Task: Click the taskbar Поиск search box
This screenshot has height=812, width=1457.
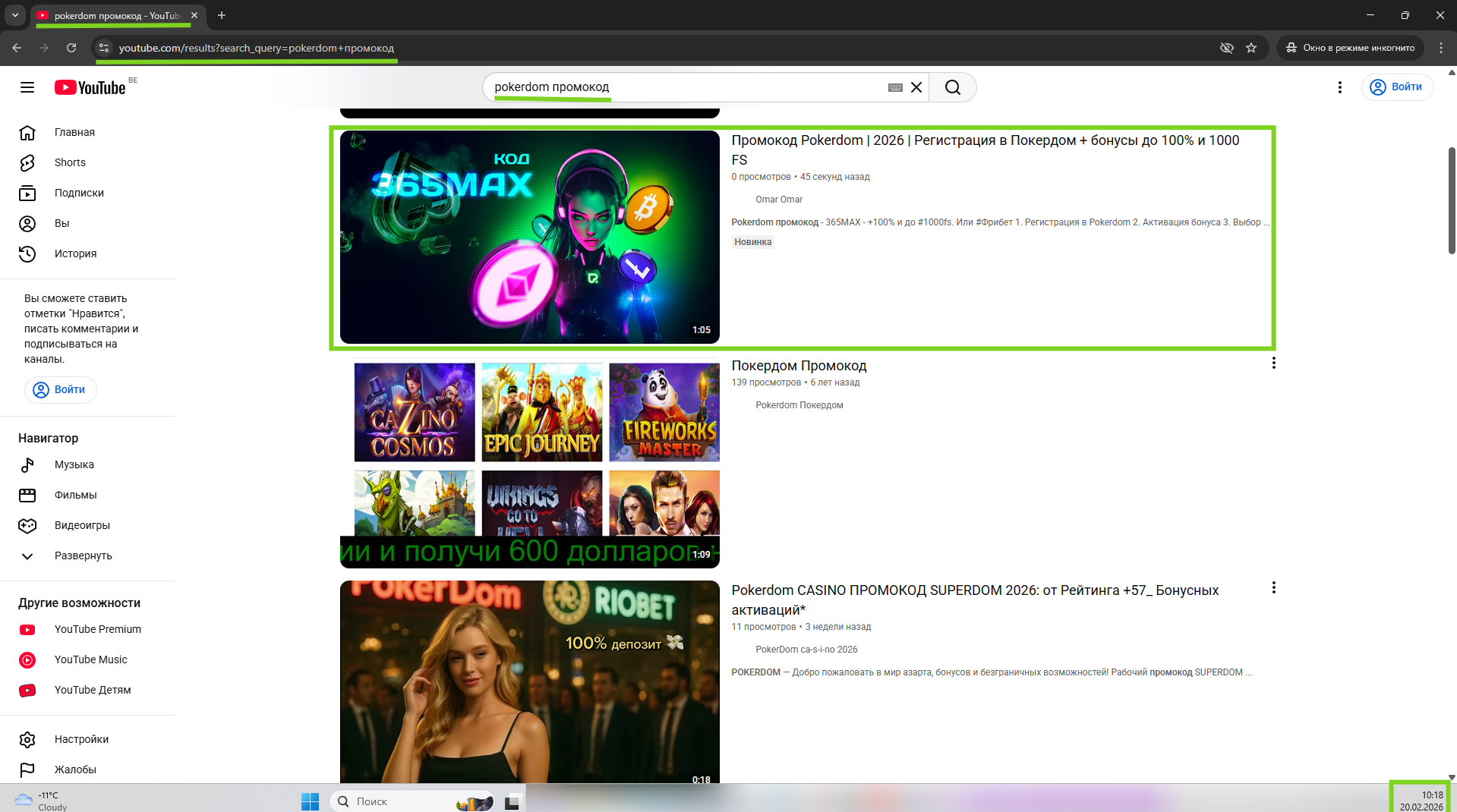Action: [414, 801]
